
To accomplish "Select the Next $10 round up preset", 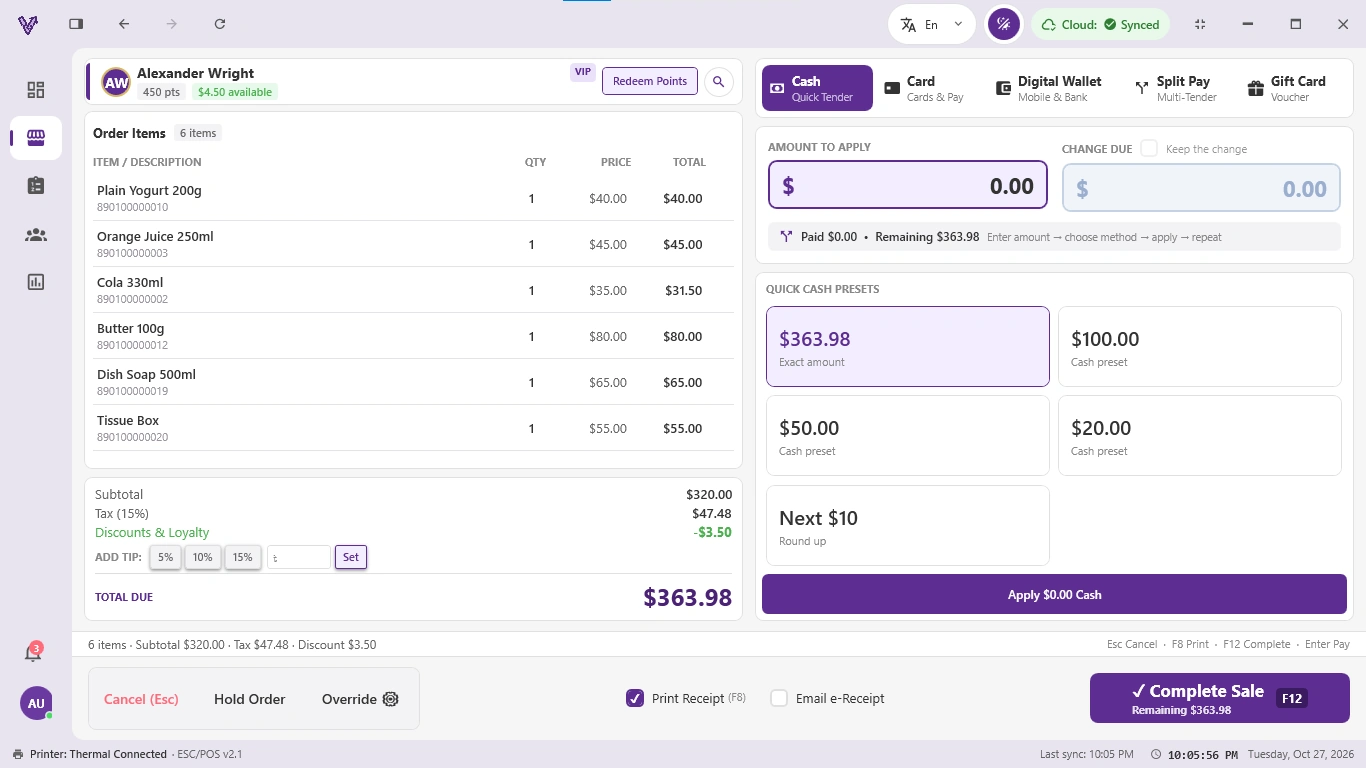I will tap(908, 525).
